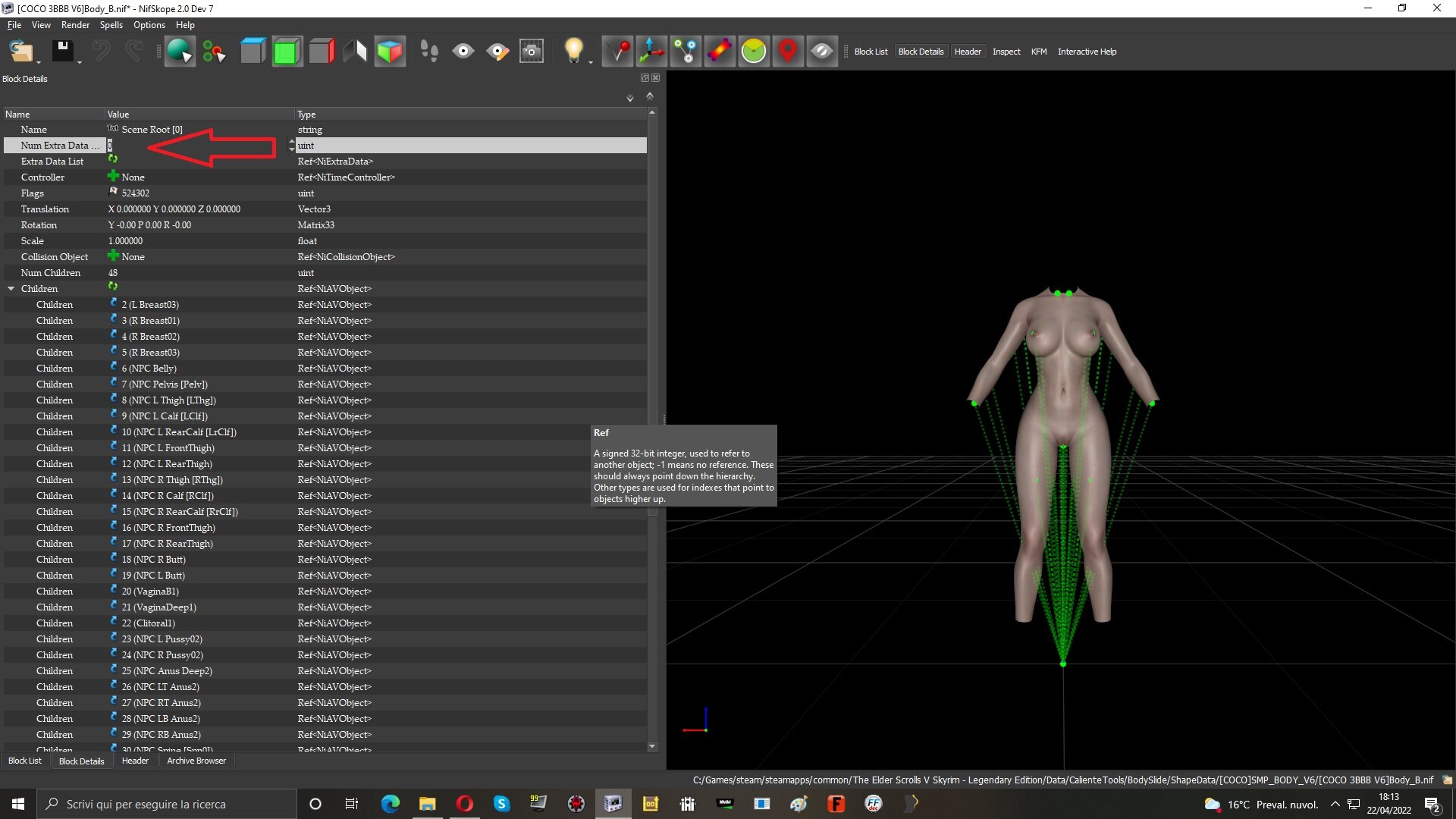Image resolution: width=1456 pixels, height=819 pixels.
Task: Click the screenshot camera icon
Action: (532, 52)
